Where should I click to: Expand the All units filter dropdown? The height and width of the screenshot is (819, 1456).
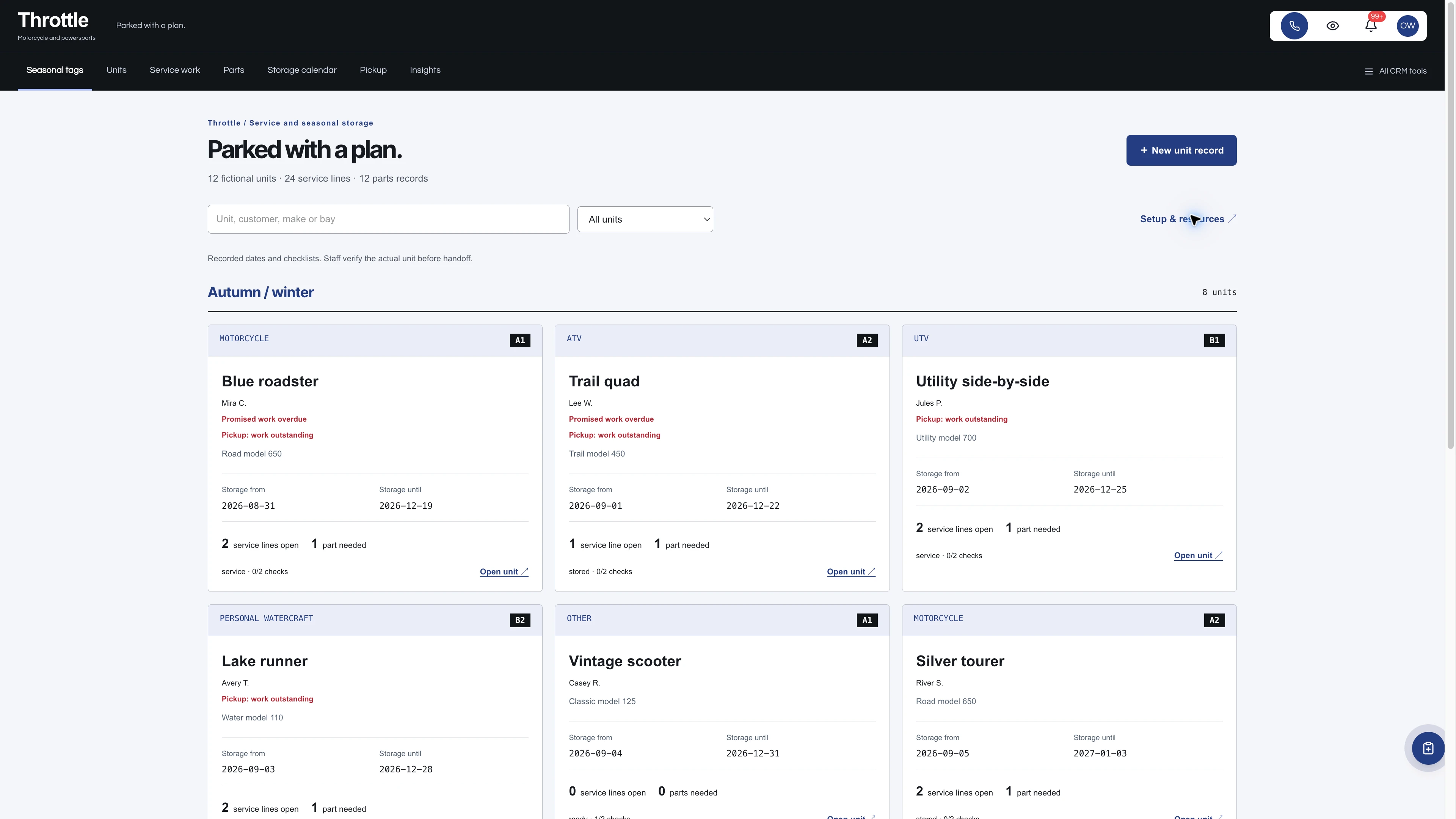point(645,219)
